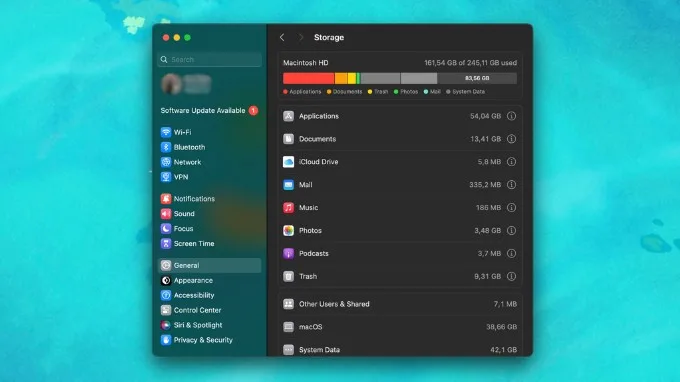Click the Siri & Spotlight icon
The width and height of the screenshot is (680, 382).
[x=166, y=325]
